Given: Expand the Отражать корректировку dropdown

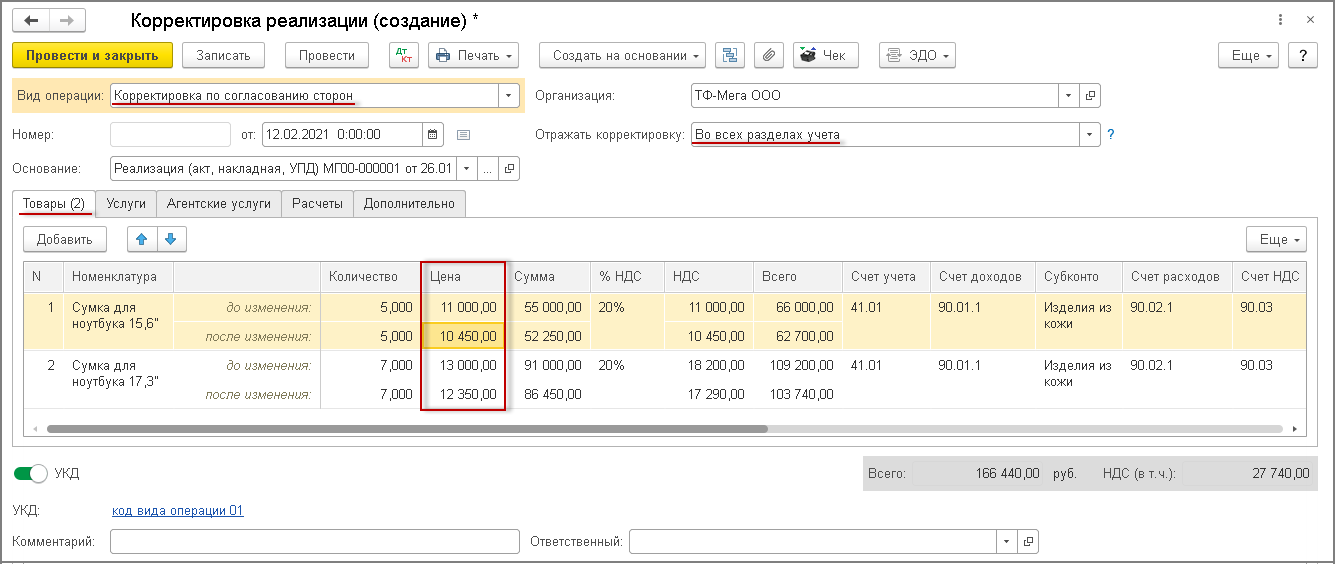Looking at the screenshot, I should tap(1089, 134).
